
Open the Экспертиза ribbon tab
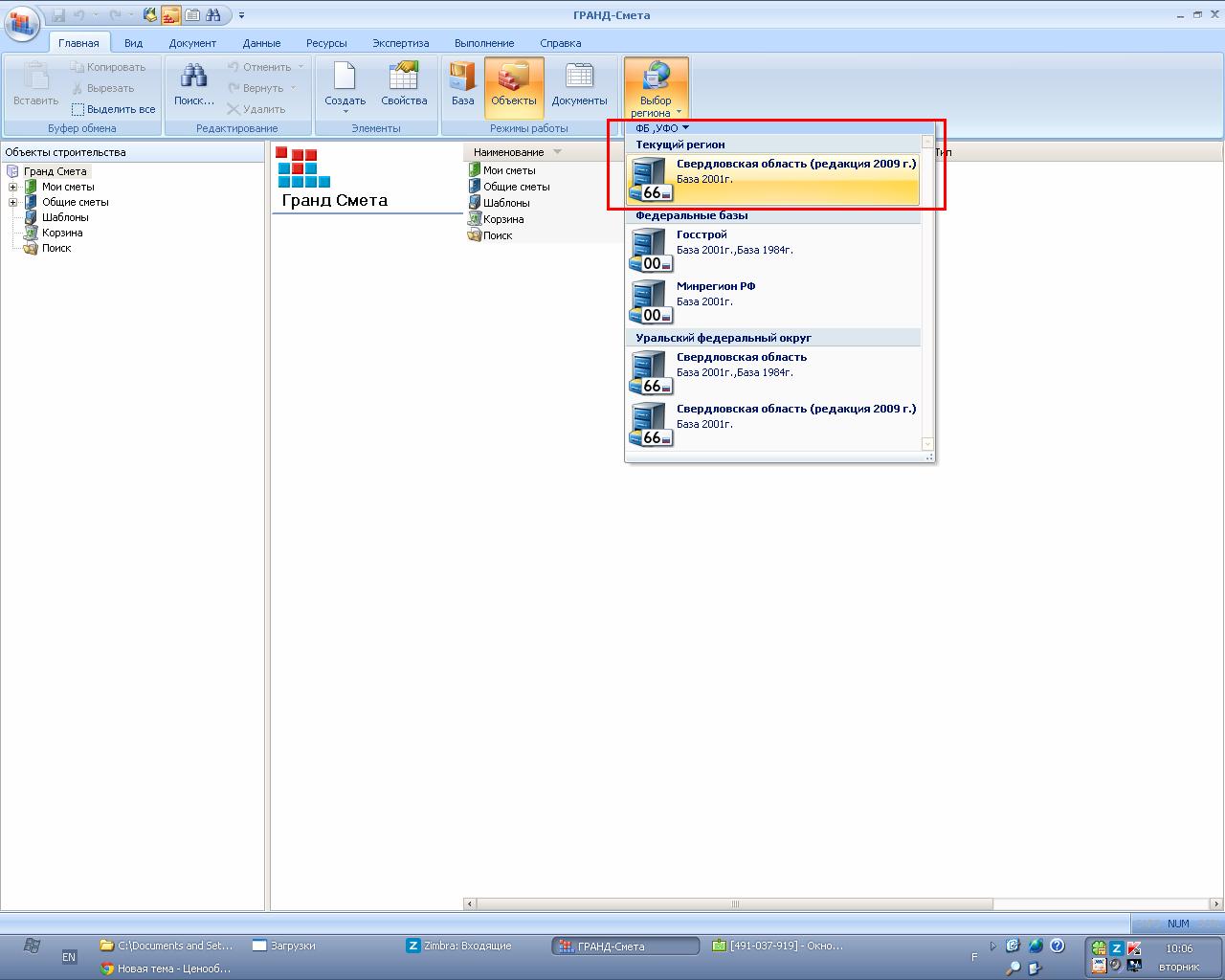(x=401, y=43)
